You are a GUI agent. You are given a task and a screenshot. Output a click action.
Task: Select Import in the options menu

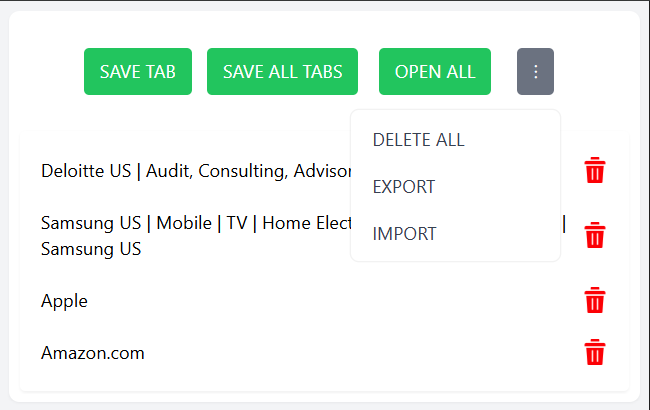(404, 234)
